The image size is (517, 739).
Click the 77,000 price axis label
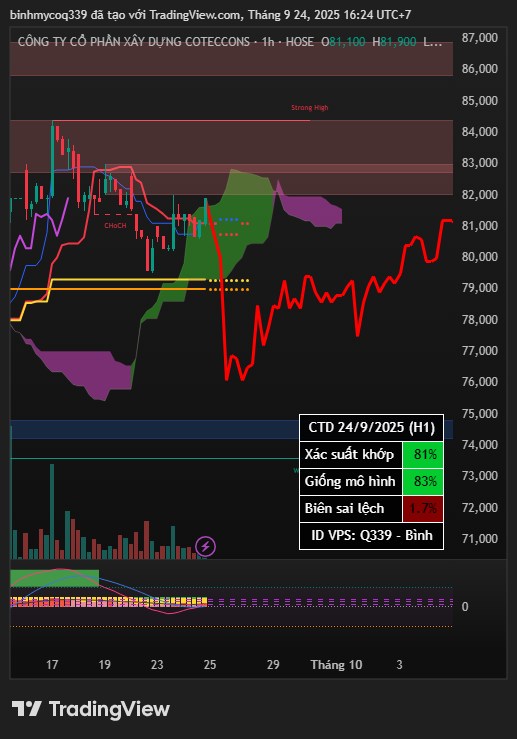(x=479, y=350)
